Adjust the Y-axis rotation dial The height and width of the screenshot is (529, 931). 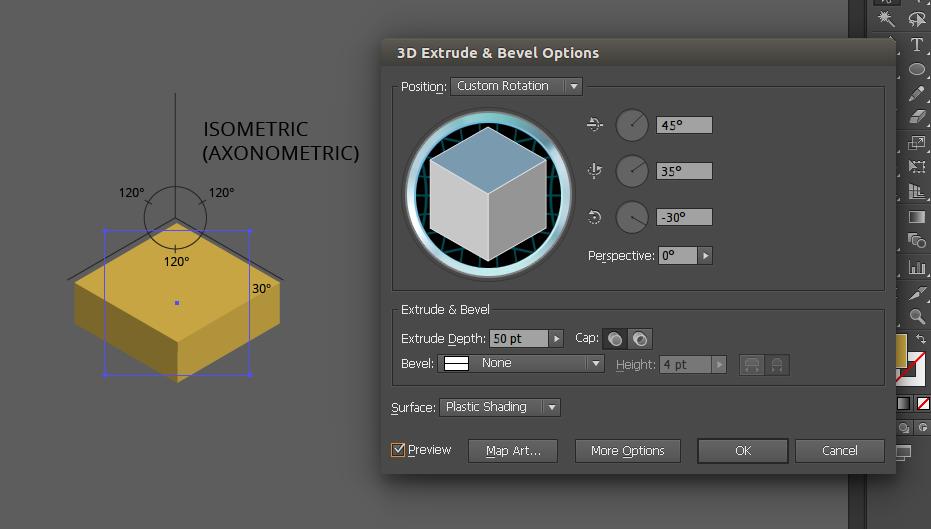pos(632,171)
